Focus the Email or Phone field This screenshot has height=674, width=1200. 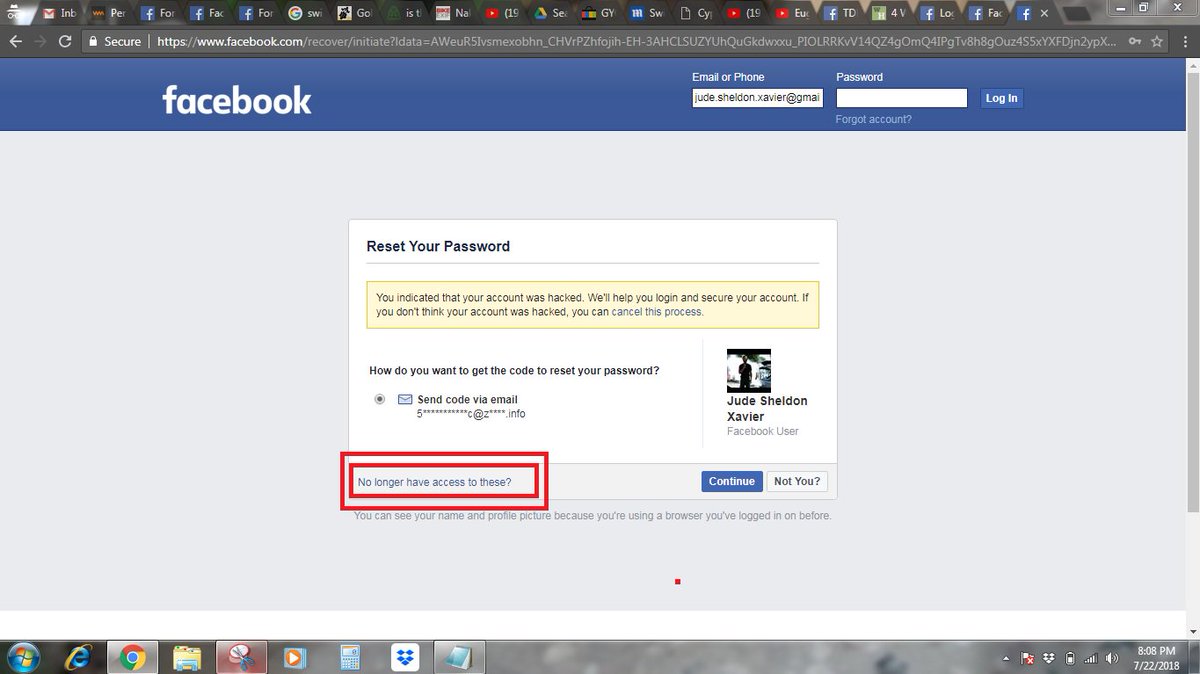coord(757,98)
